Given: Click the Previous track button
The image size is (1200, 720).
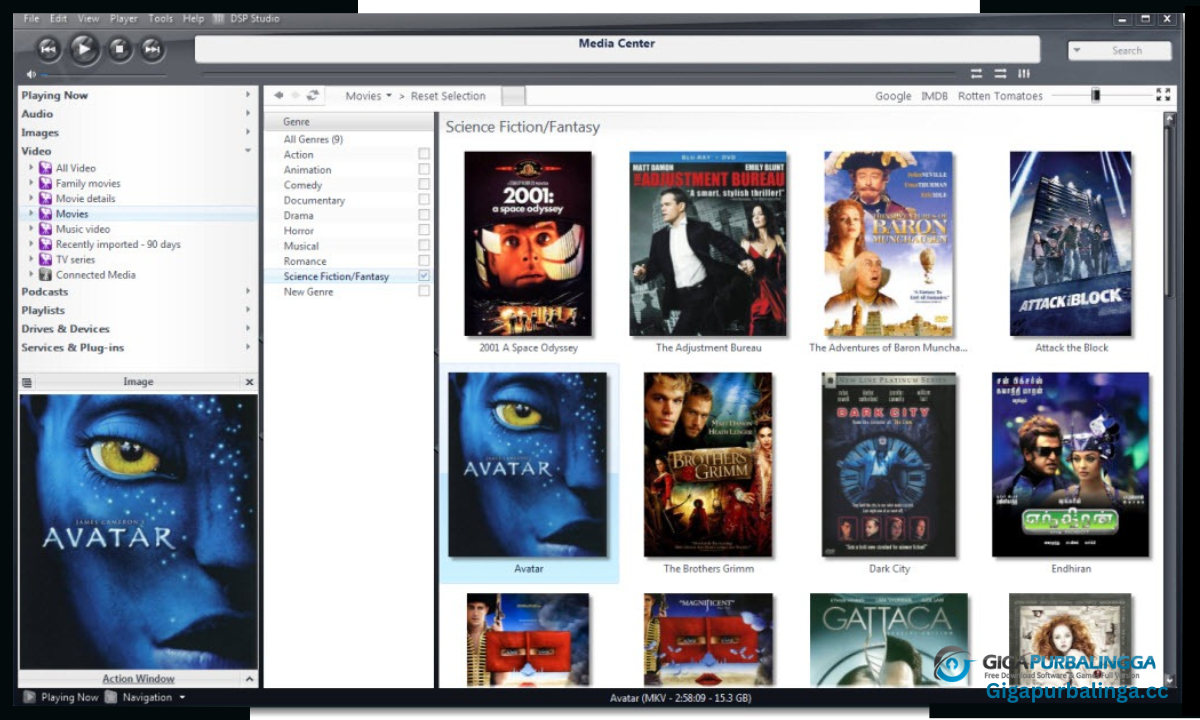Looking at the screenshot, I should [48, 48].
